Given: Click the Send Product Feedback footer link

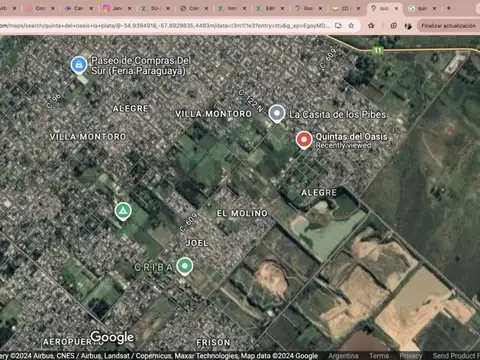Looking at the screenshot, I should (x=456, y=356).
